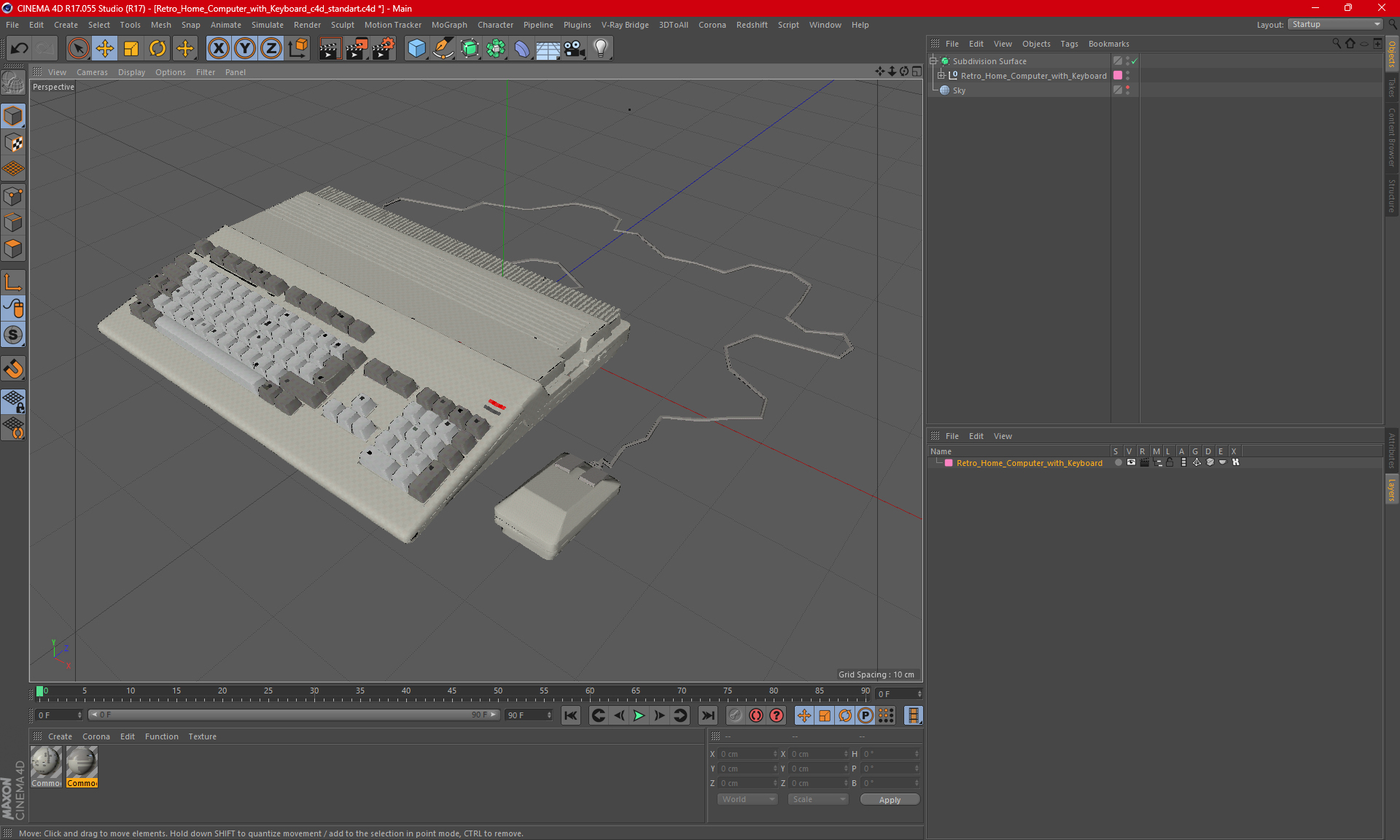Activate the Rotate tool
Viewport: 1400px width, 840px height.
[x=157, y=48]
